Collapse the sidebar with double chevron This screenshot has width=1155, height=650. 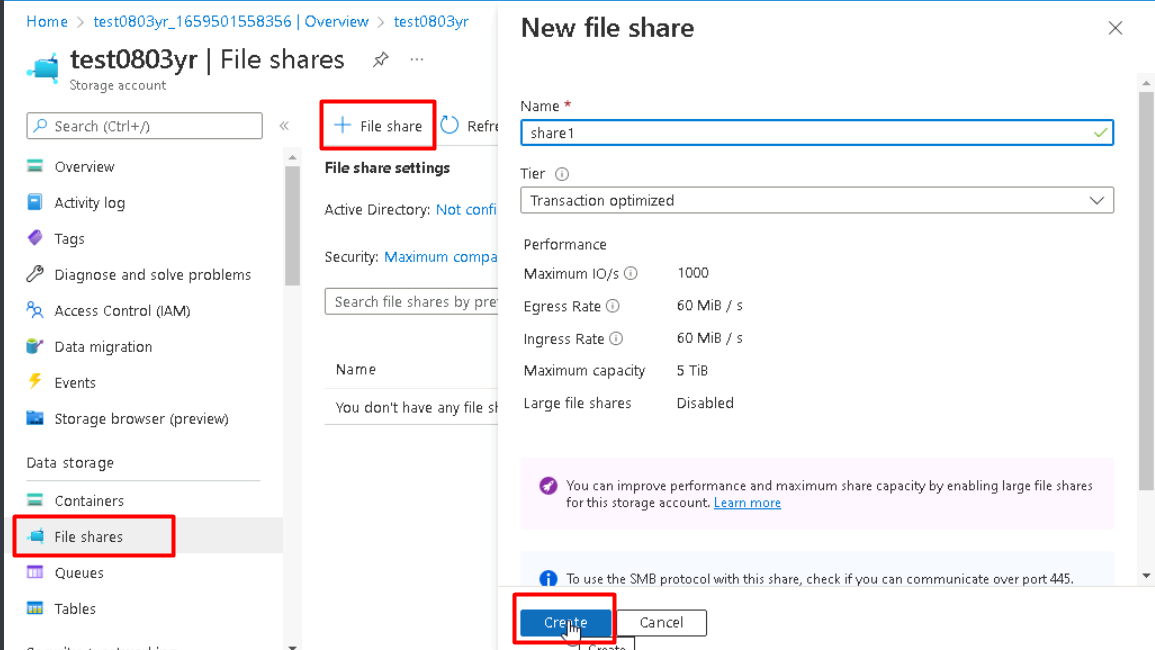pos(284,126)
